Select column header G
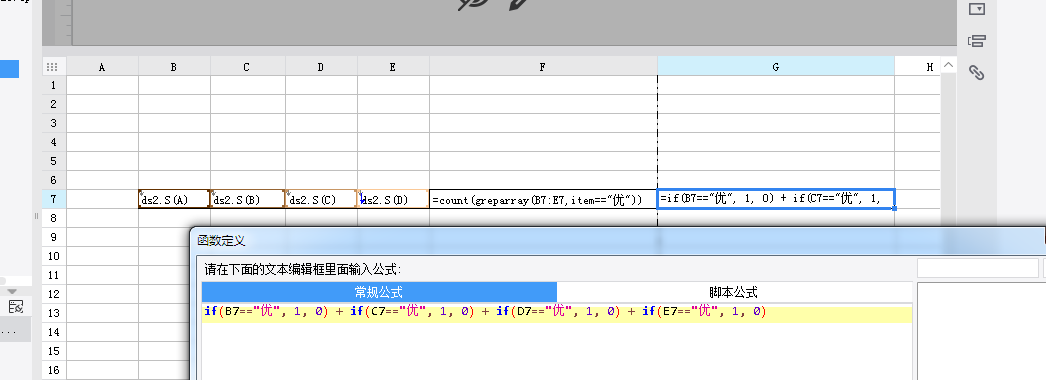 tap(776, 67)
